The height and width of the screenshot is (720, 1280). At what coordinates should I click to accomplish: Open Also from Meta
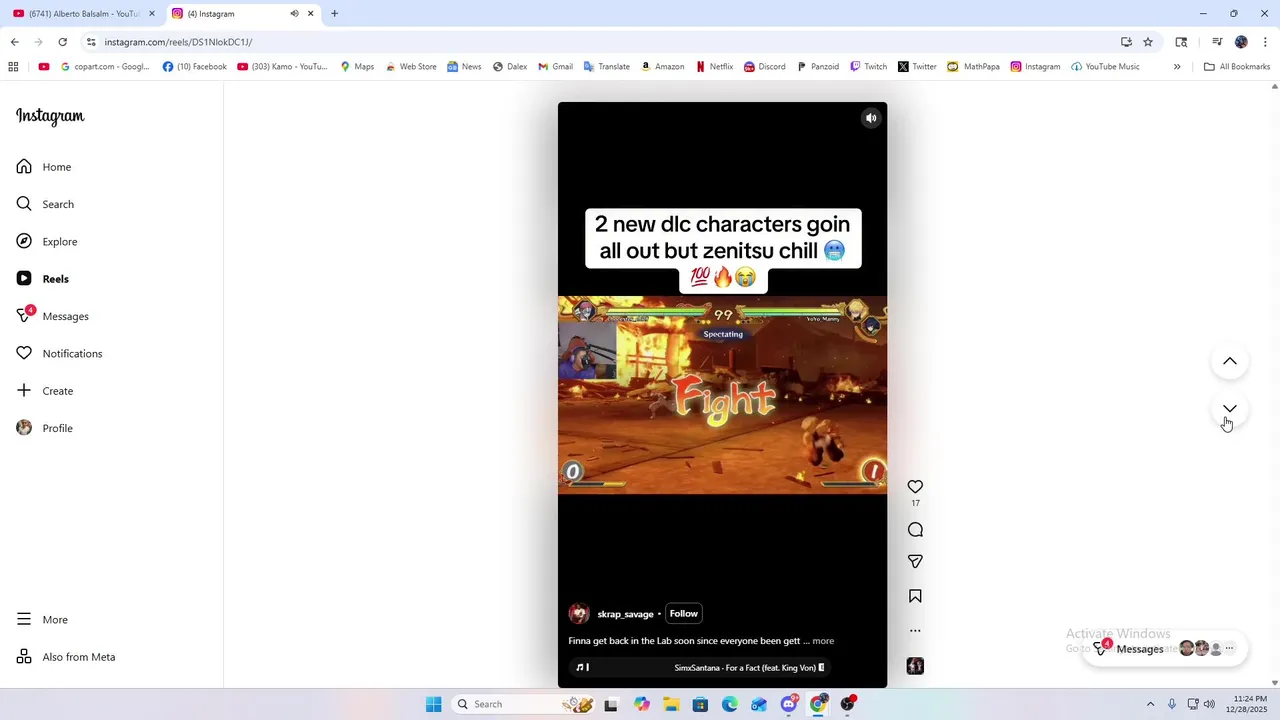66,657
